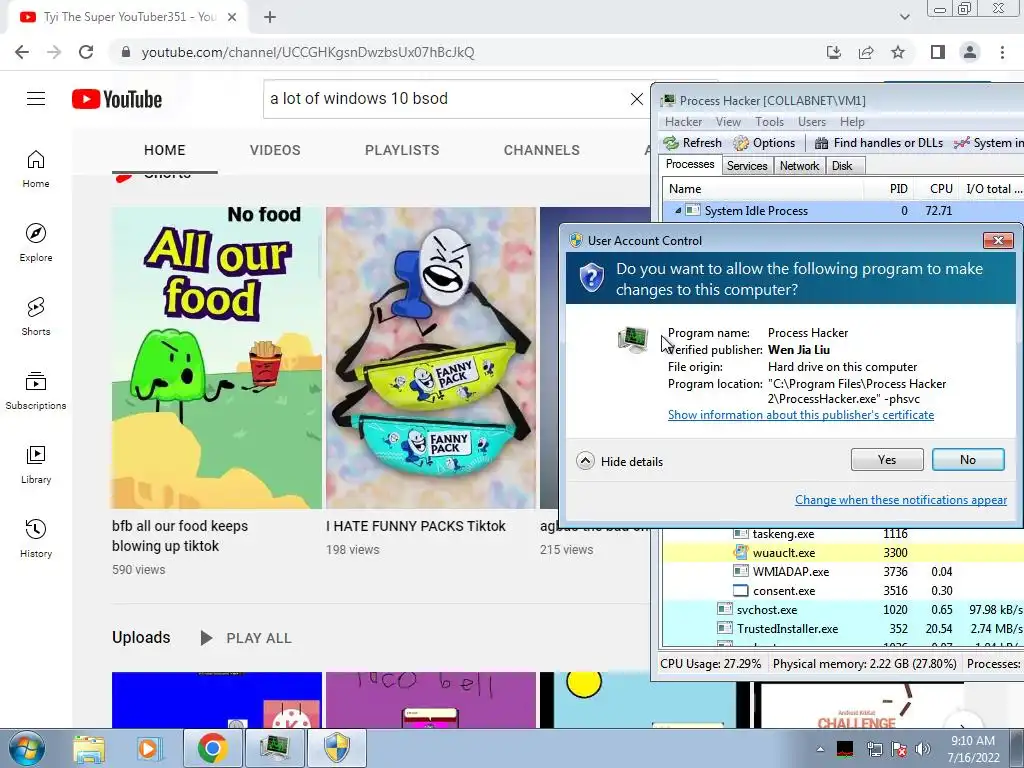
Task: Clear the YouTube search box text
Action: point(636,99)
